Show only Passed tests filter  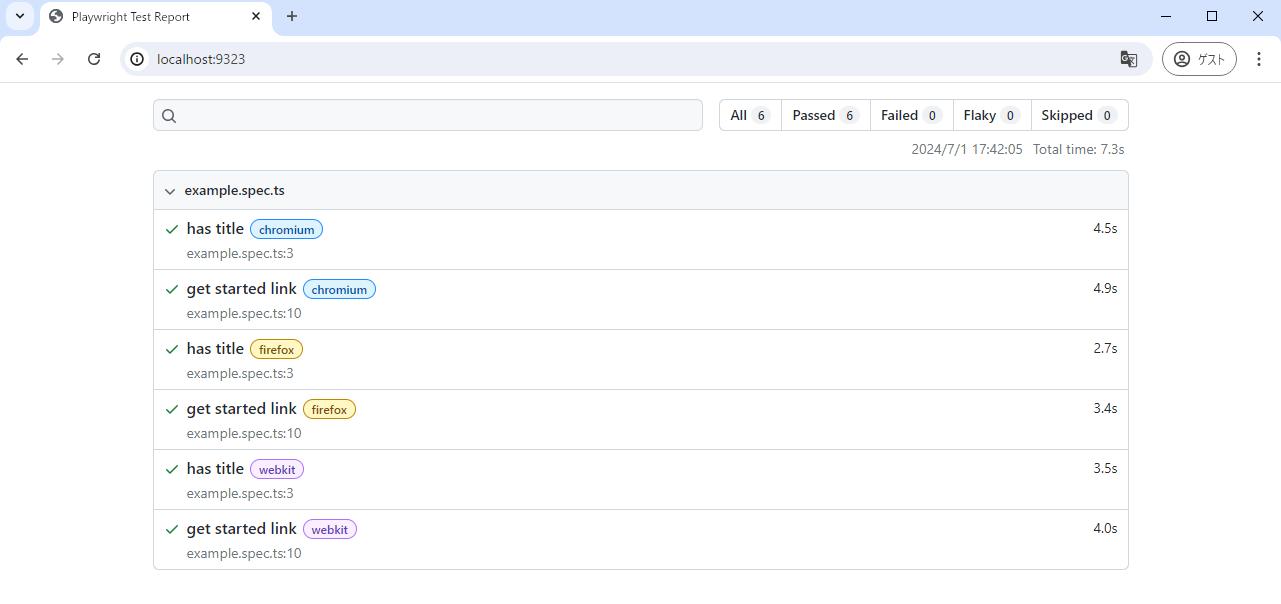tap(825, 115)
